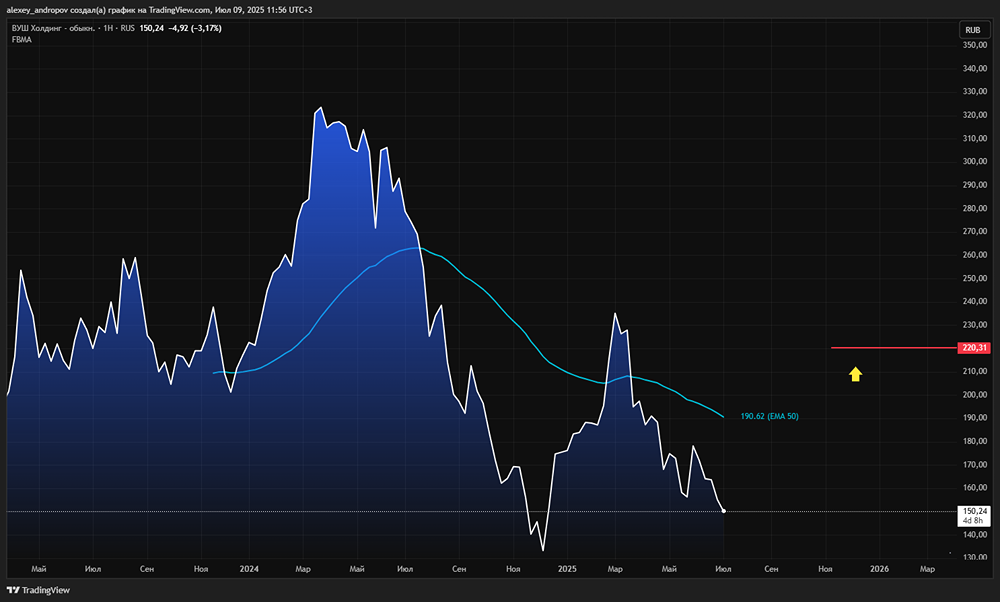Viewport: 1000px width, 602px height.
Task: Click the yellow up arrow marker
Action: tap(856, 375)
